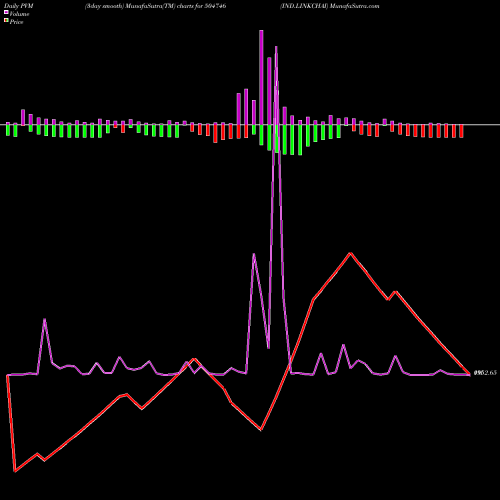The height and width of the screenshot is (500, 500).
Task: Click the red price line peak
Action: pos(350,254)
